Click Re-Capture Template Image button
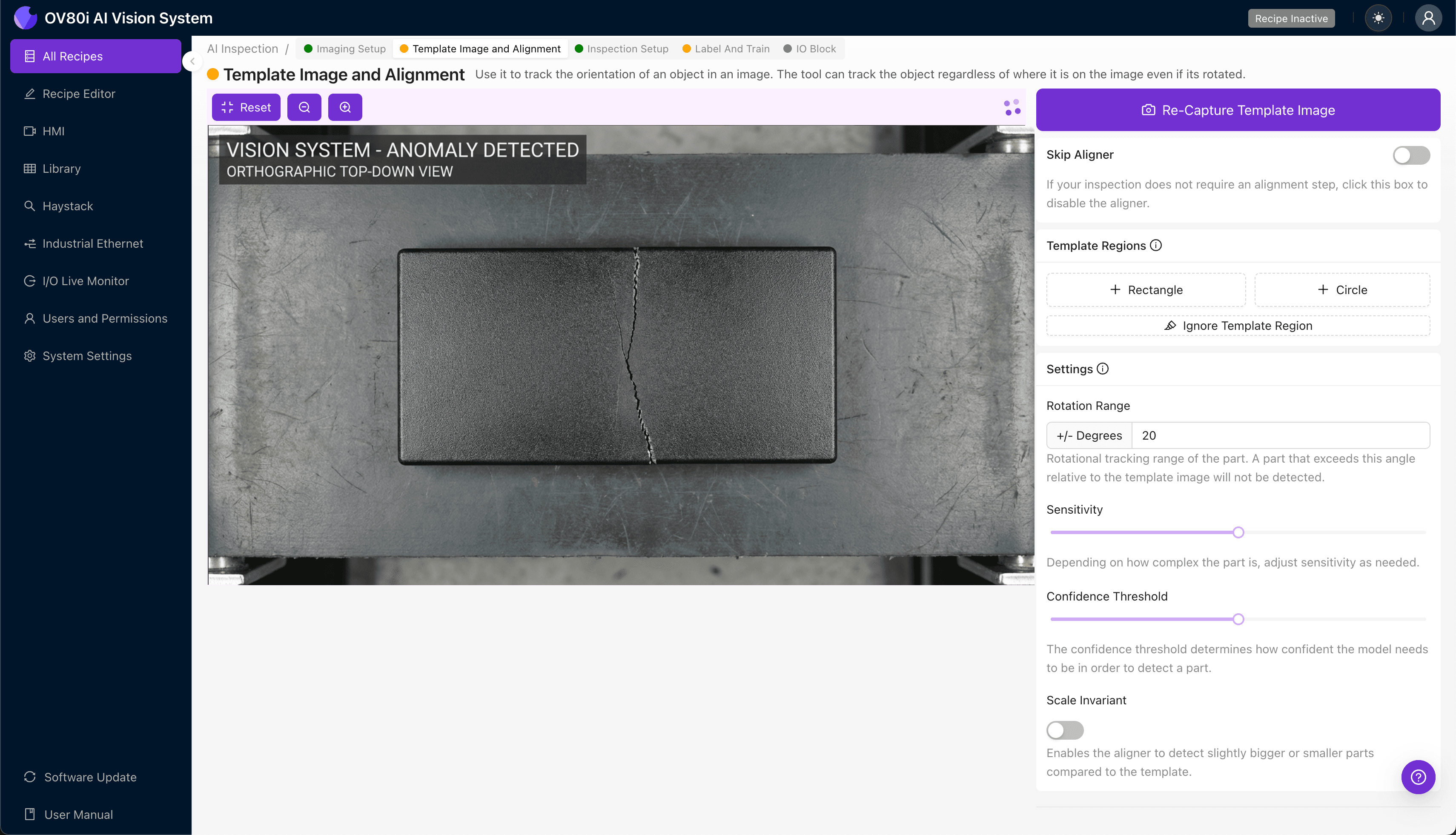The image size is (1456, 835). (x=1238, y=110)
